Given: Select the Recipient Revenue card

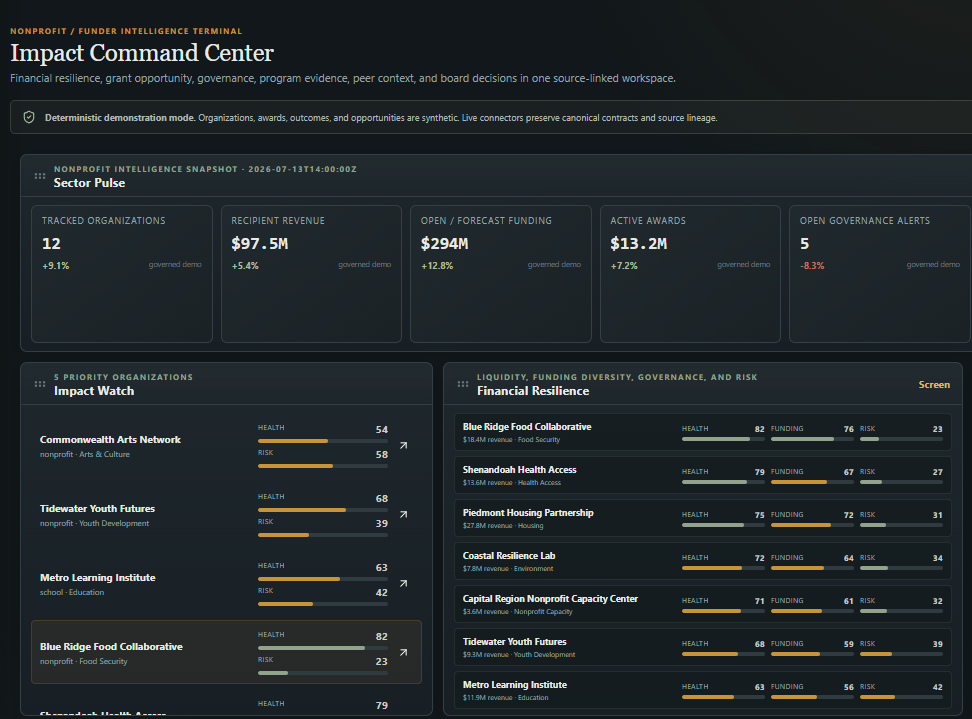Looking at the screenshot, I should [311, 274].
